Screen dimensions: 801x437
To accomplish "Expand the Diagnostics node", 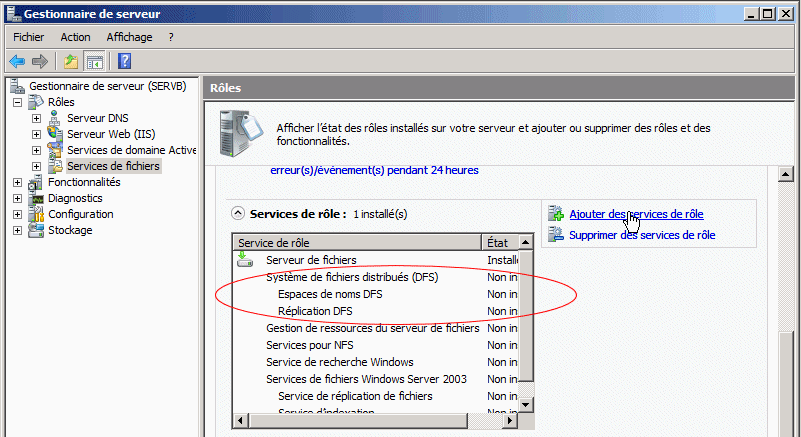I will coord(17,198).
